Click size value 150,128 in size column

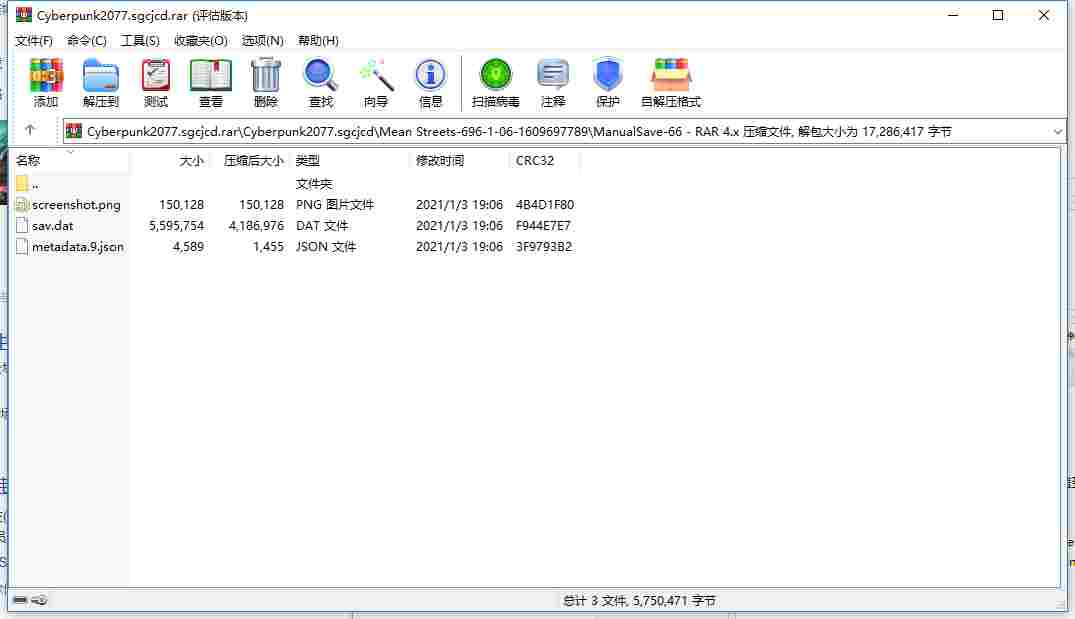click(181, 204)
